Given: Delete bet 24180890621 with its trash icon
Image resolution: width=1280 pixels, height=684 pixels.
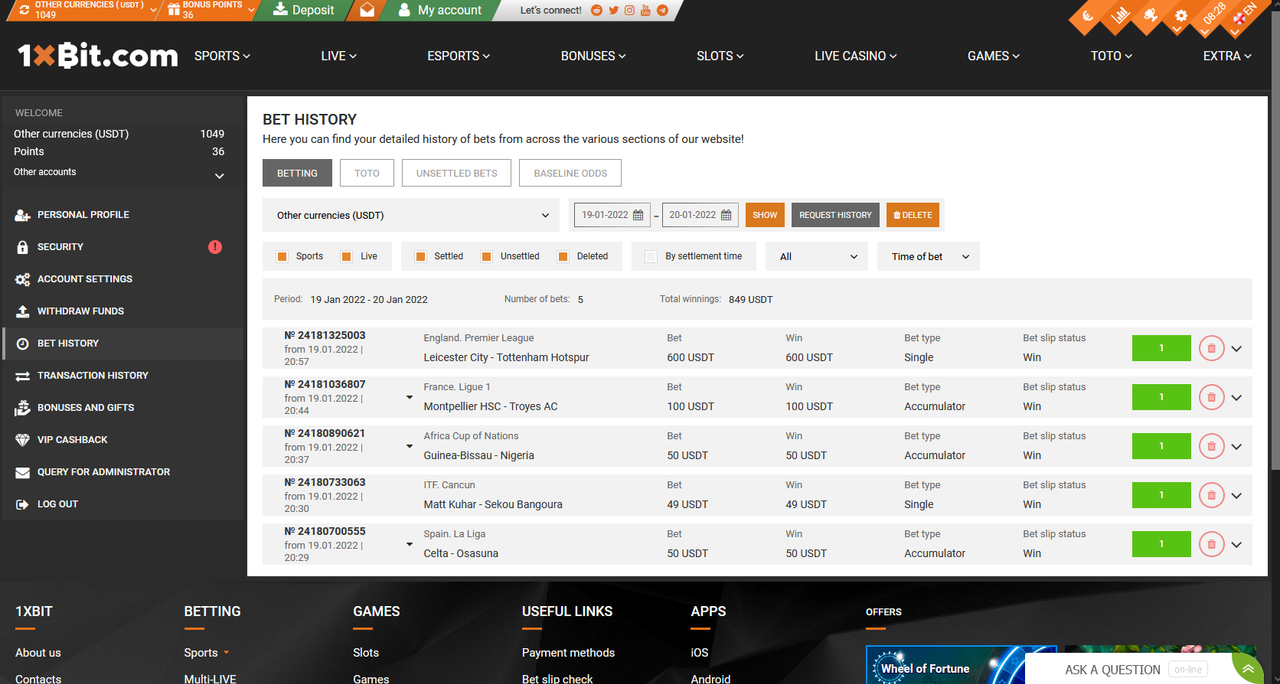Looking at the screenshot, I should pyautogui.click(x=1211, y=446).
